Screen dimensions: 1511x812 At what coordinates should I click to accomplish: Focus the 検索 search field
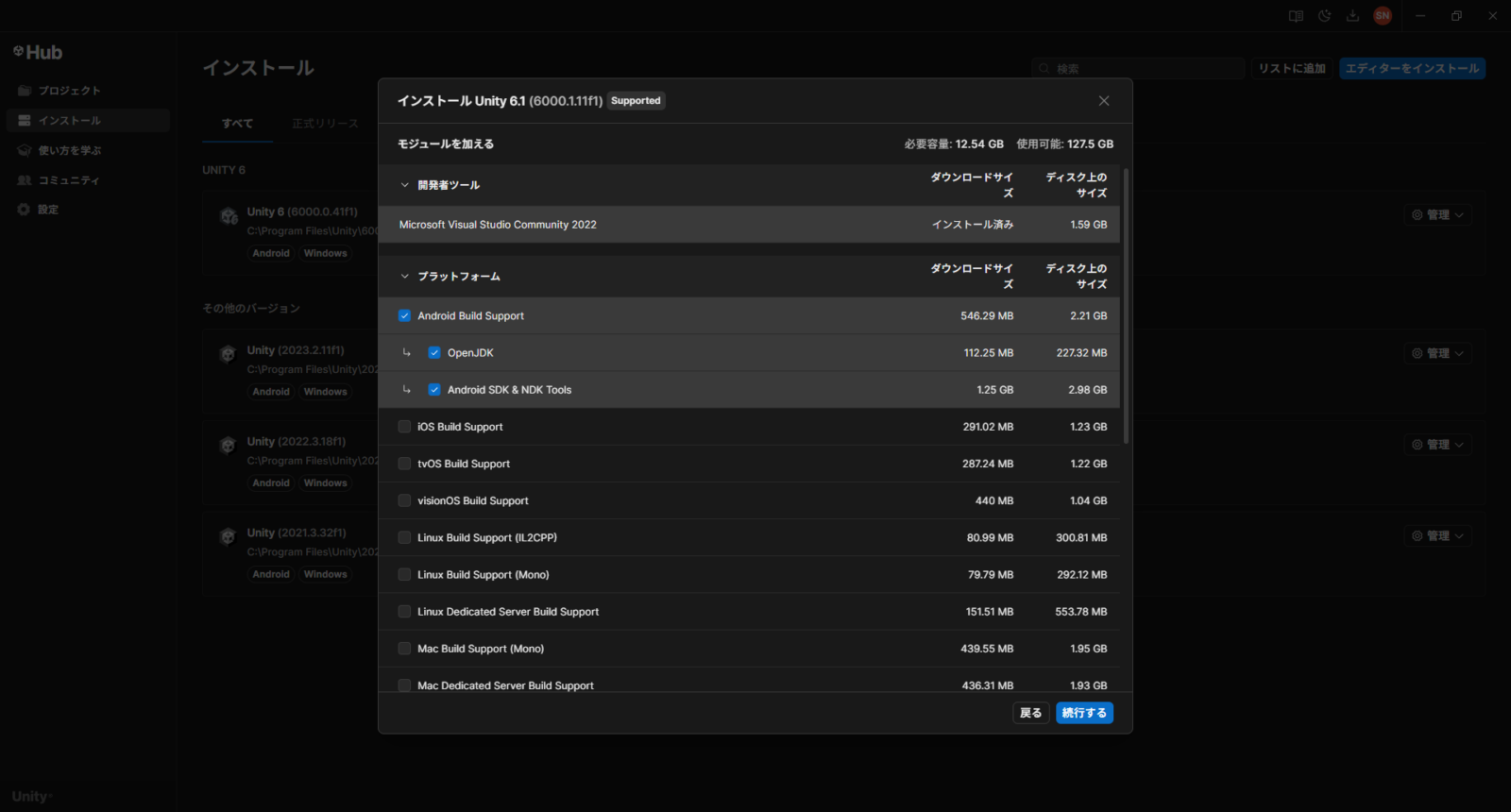pos(1139,69)
